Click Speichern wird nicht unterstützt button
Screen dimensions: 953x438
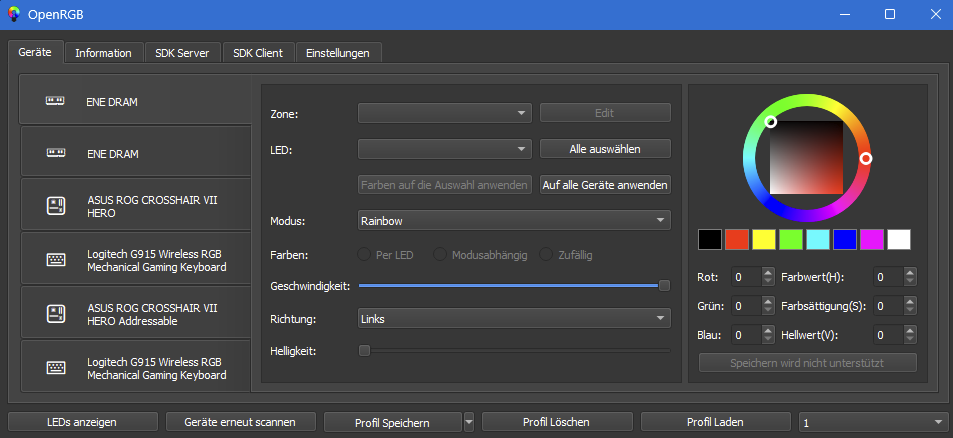[x=807, y=363]
